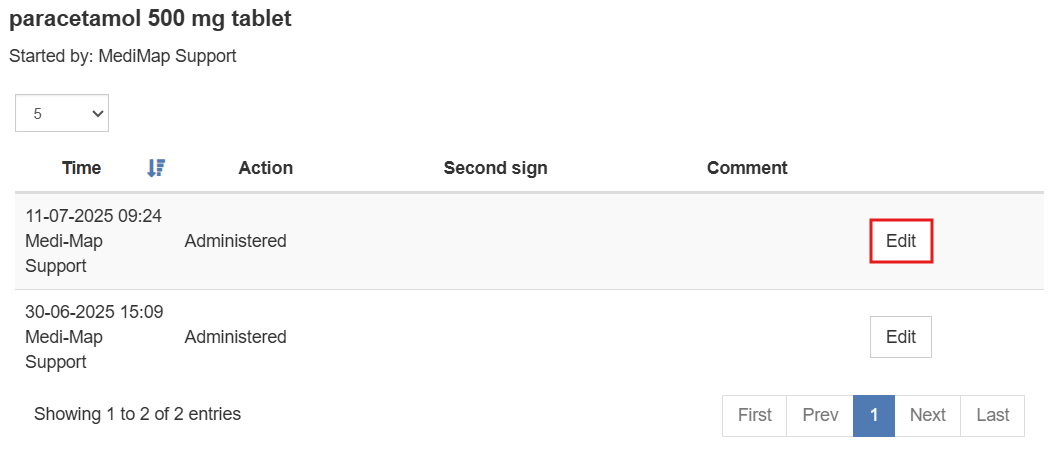Jump to the Last page
Screen dimensions: 1058x450
[x=993, y=415]
